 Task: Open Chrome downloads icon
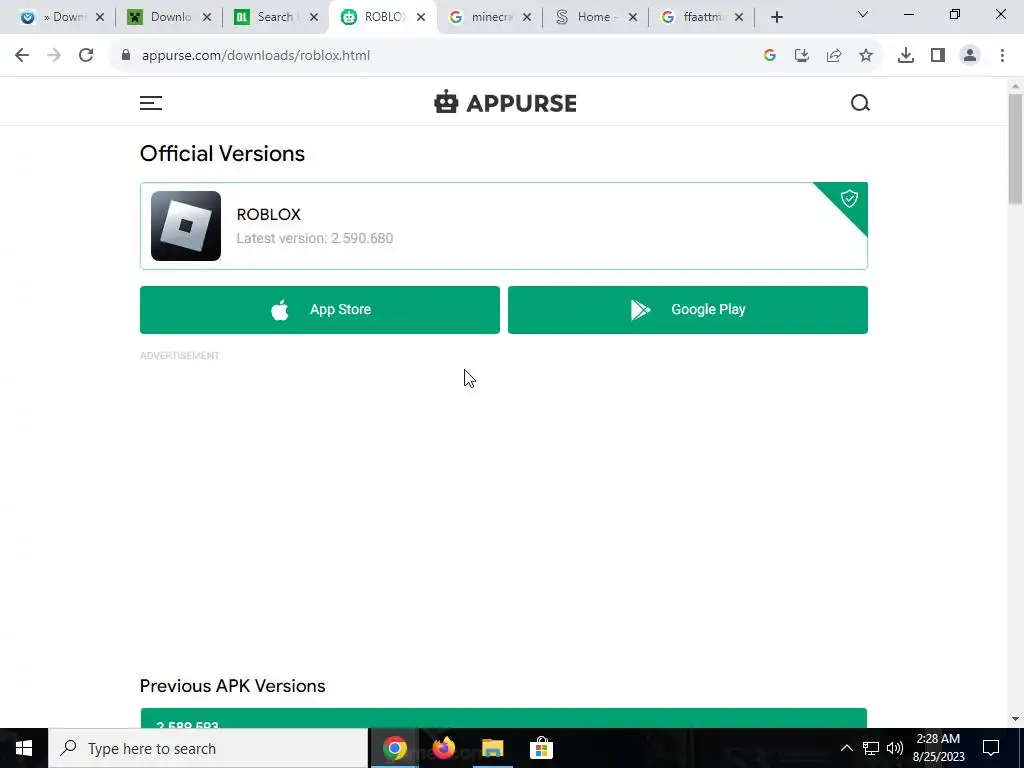click(x=906, y=56)
